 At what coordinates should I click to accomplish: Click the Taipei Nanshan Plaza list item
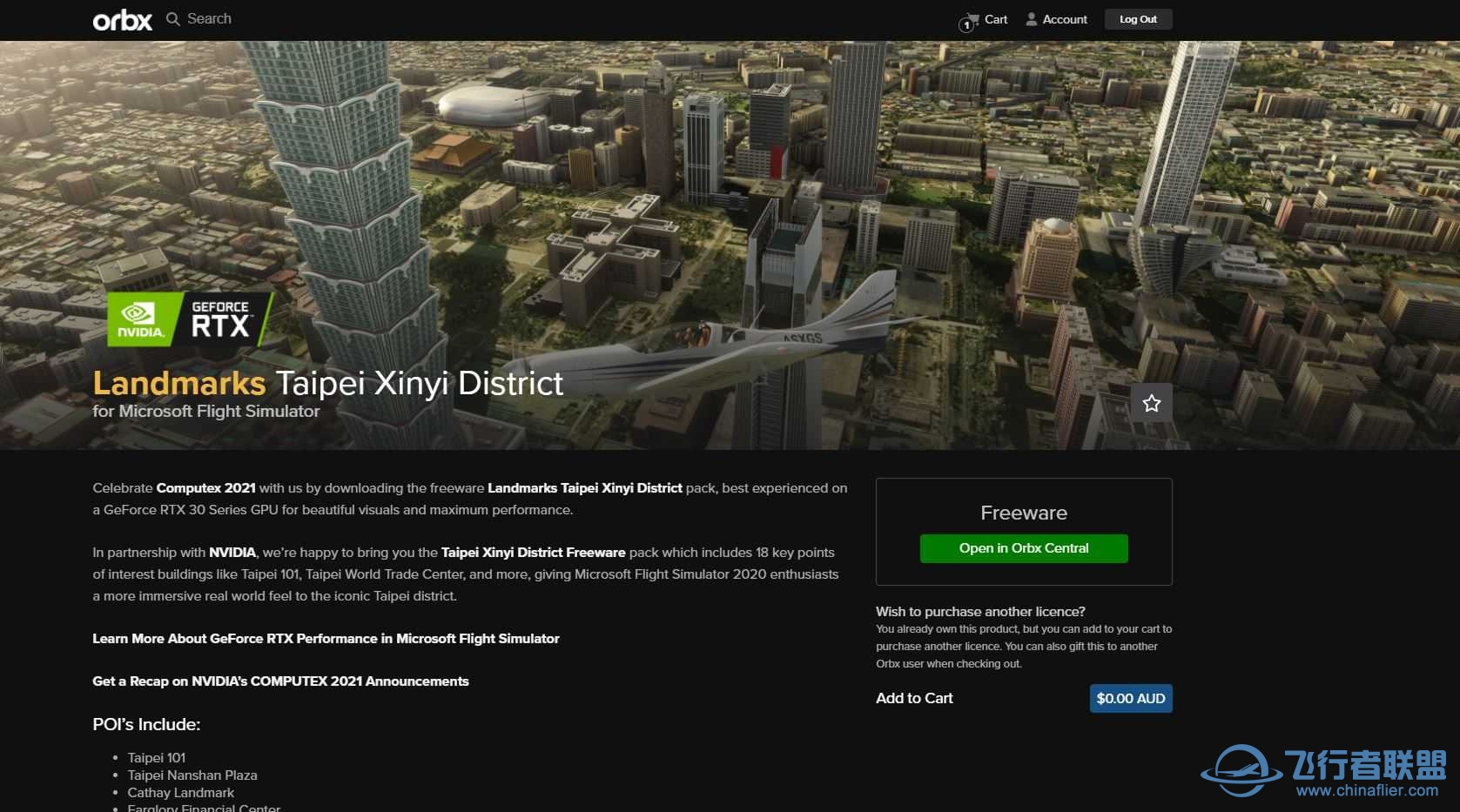point(192,775)
